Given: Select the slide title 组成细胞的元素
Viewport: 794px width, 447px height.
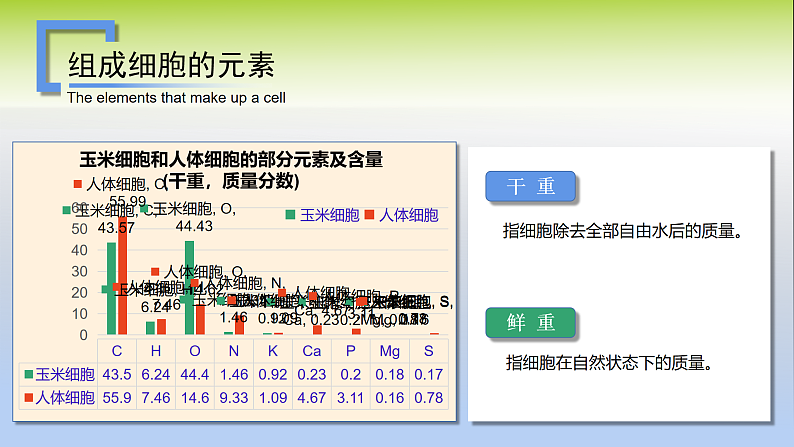Looking at the screenshot, I should tap(172, 65).
